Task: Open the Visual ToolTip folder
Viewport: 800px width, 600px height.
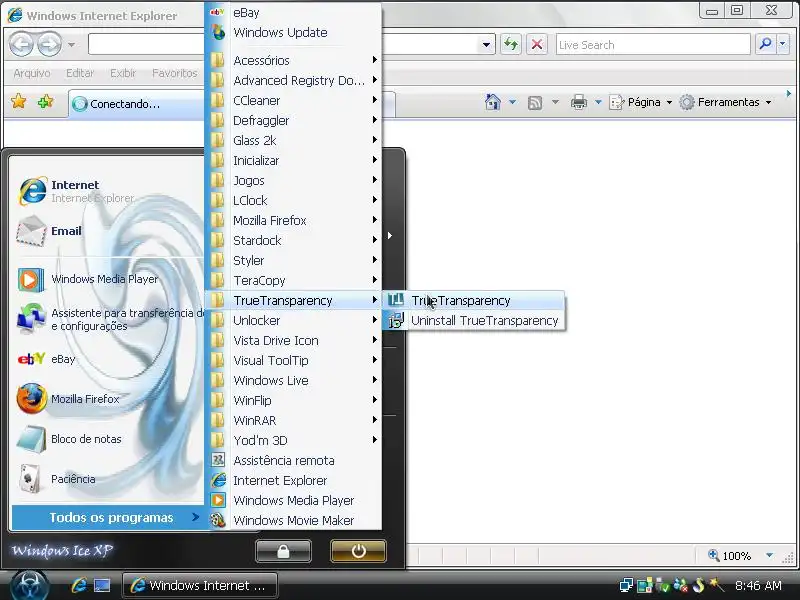Action: (293, 360)
